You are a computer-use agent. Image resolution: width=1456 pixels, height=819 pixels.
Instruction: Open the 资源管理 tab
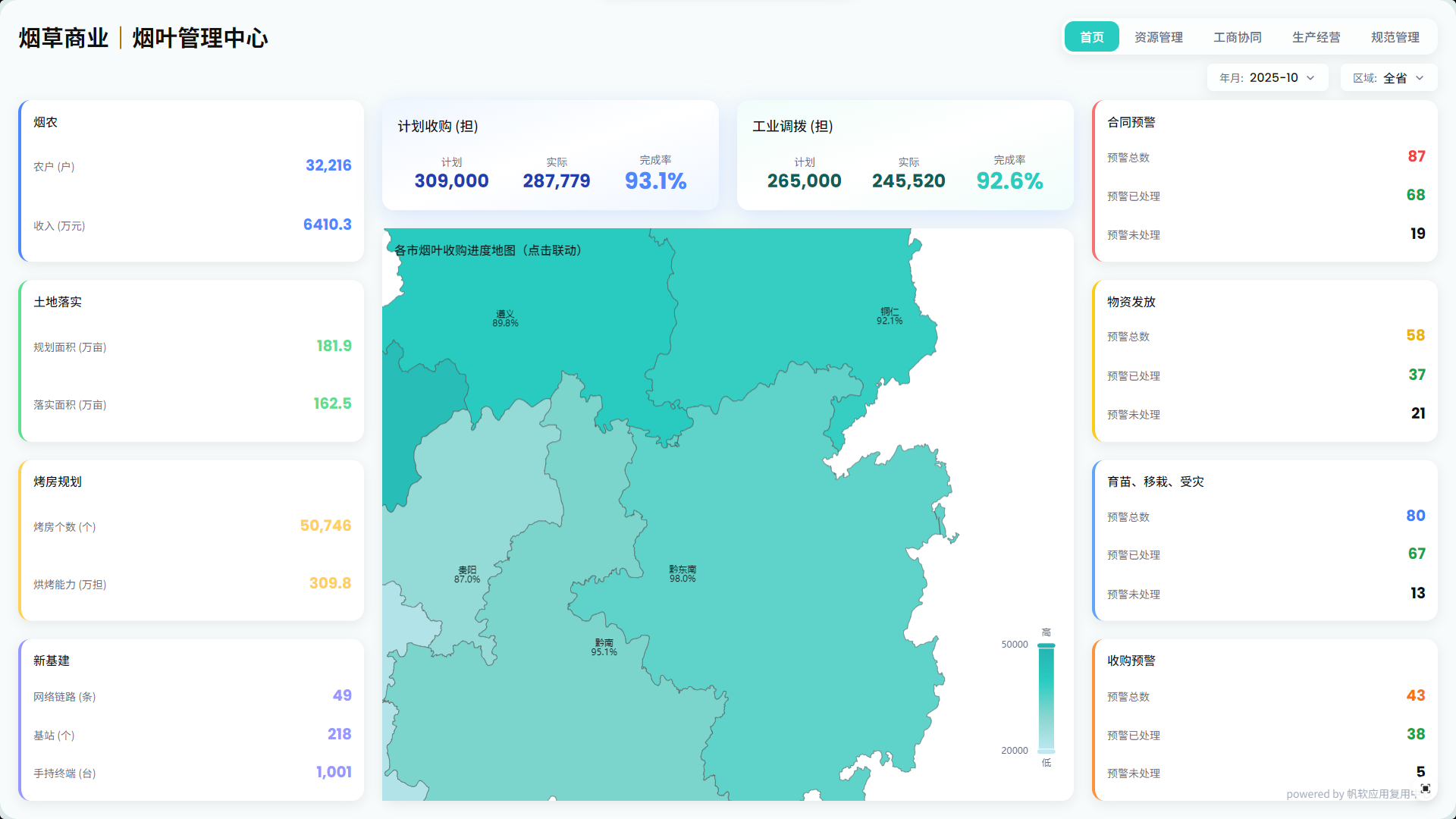tap(1158, 37)
